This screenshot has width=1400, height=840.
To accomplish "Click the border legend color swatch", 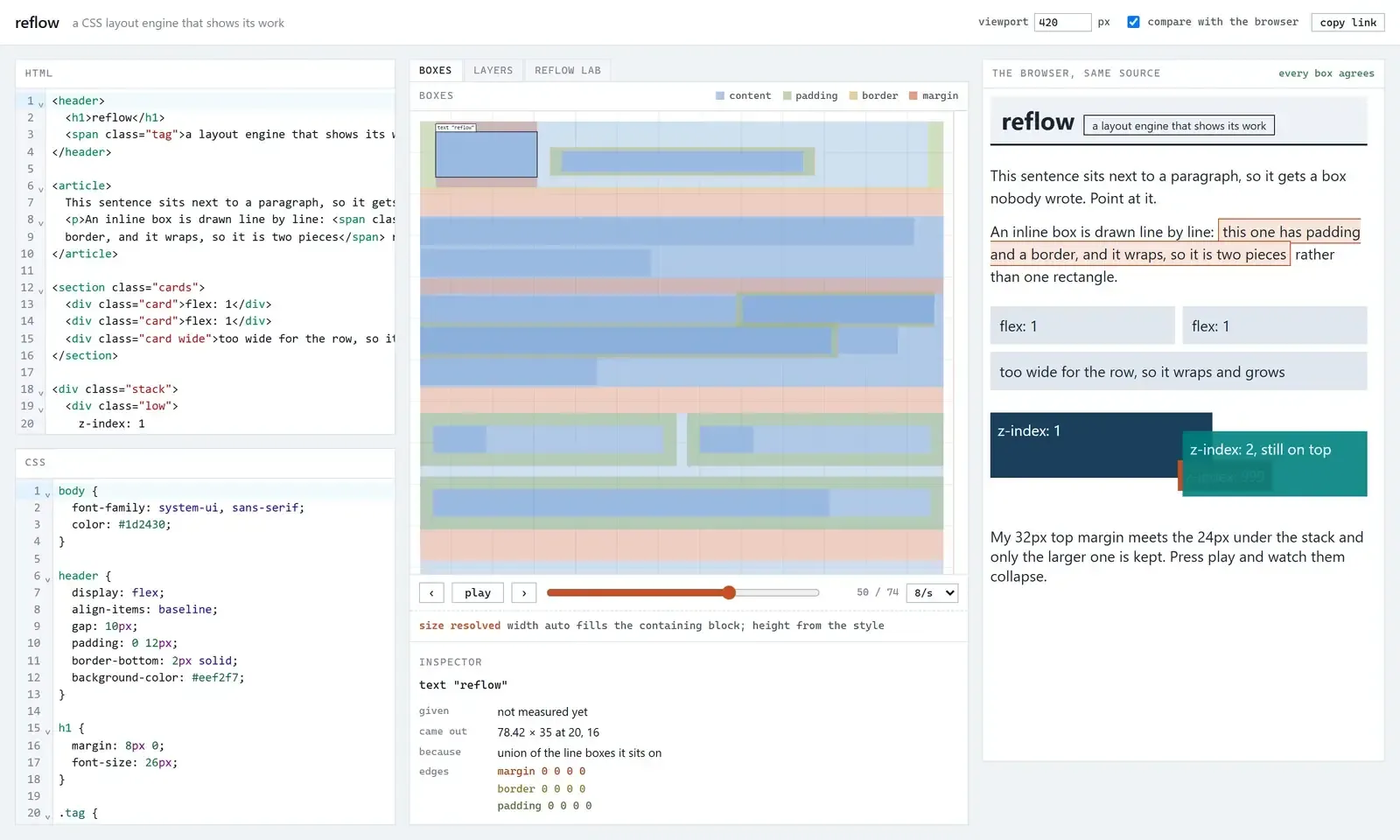I will [x=853, y=95].
